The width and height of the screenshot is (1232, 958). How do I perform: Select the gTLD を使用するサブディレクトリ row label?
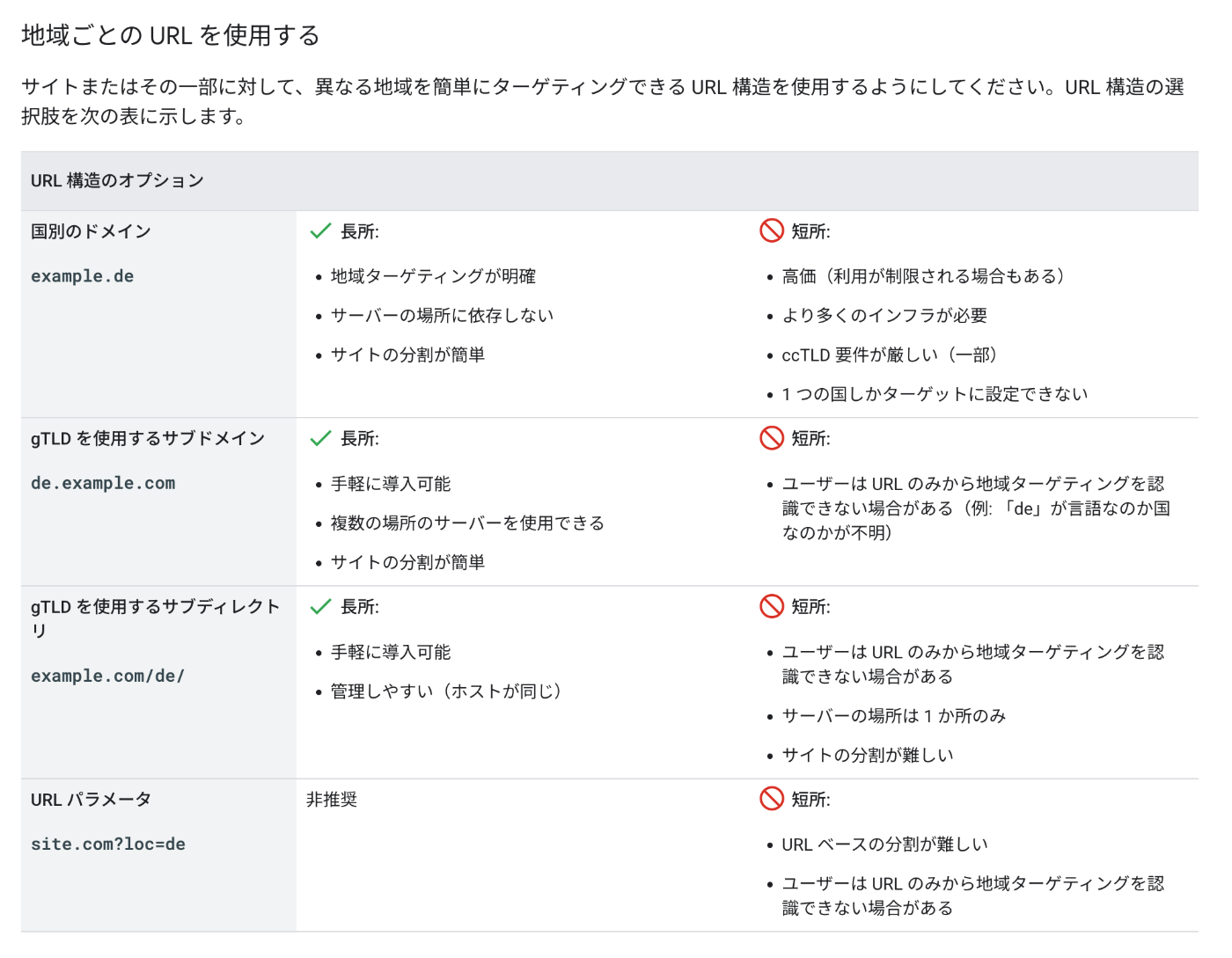tap(156, 616)
